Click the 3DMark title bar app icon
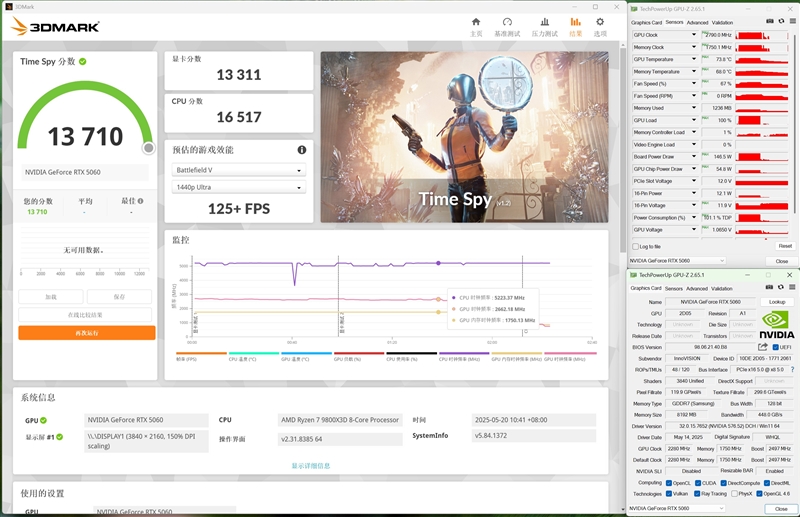The image size is (800, 517). (x=8, y=7)
